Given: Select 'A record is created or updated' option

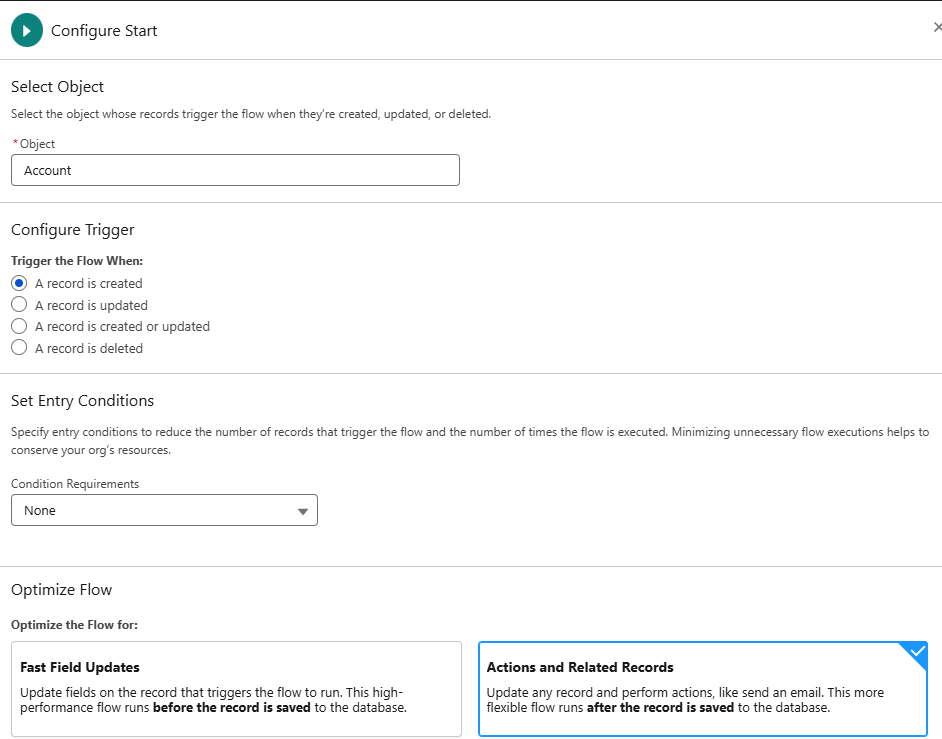Looking at the screenshot, I should [19, 326].
